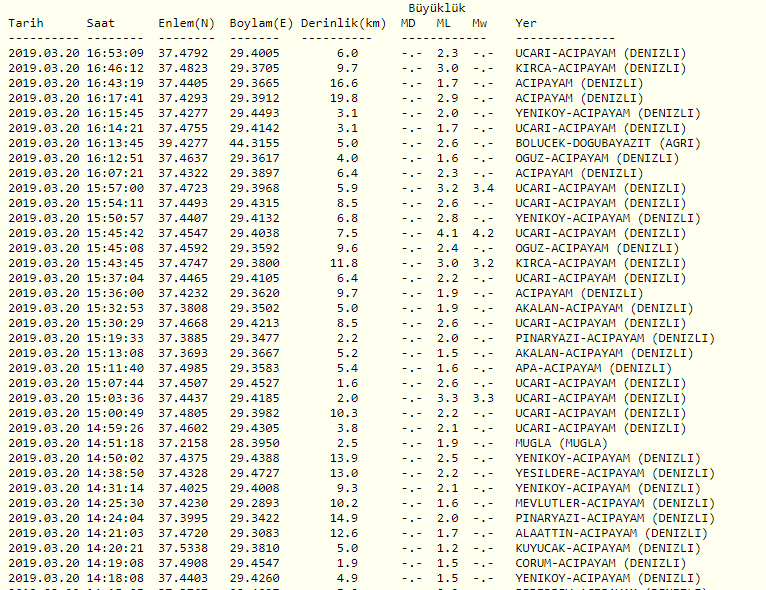Click time 15:50:57
The image size is (766, 590).
click(x=115, y=218)
